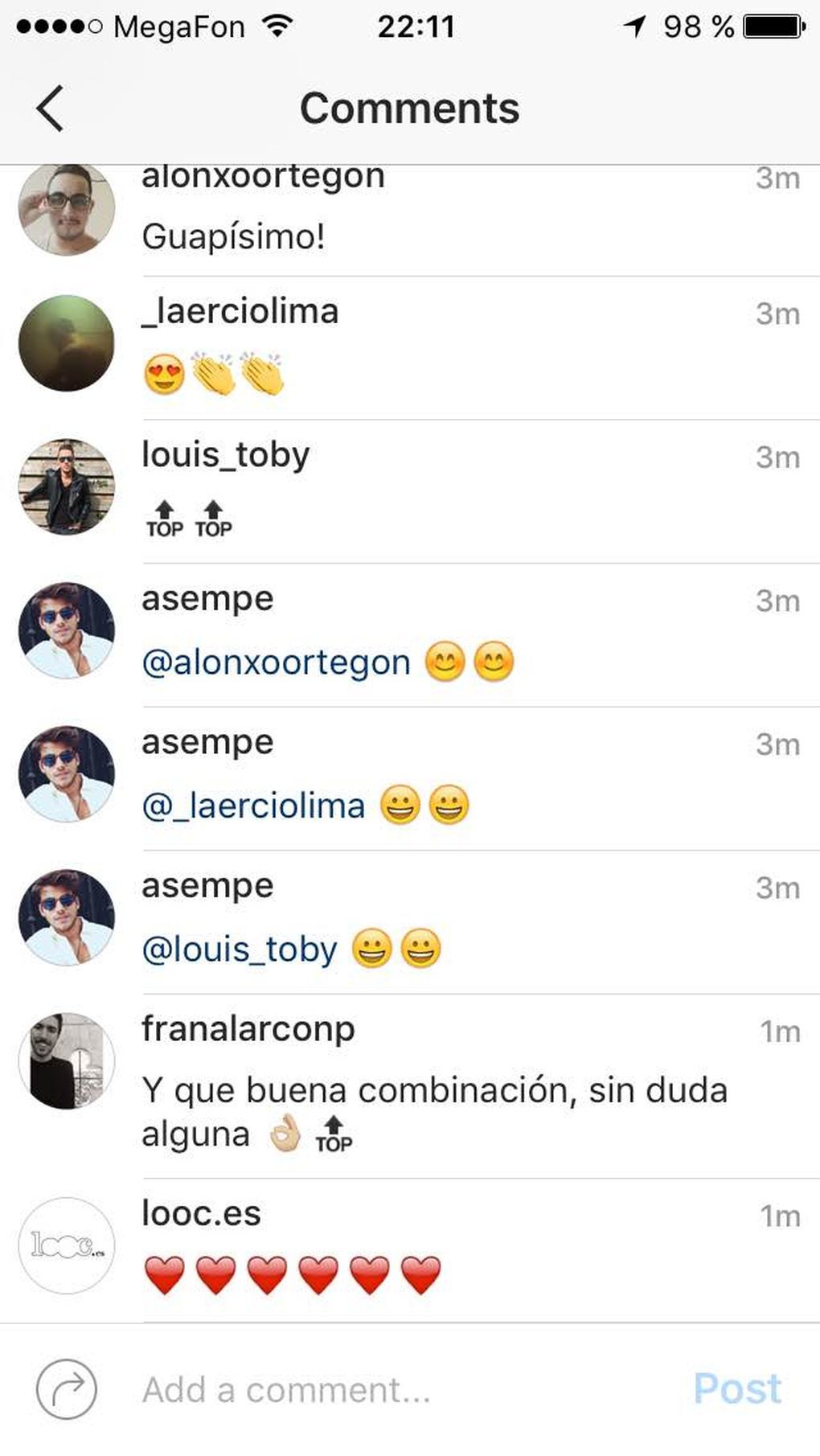The image size is (820, 1456).
Task: Open franalarconp's profile avatar
Action: 67,1060
